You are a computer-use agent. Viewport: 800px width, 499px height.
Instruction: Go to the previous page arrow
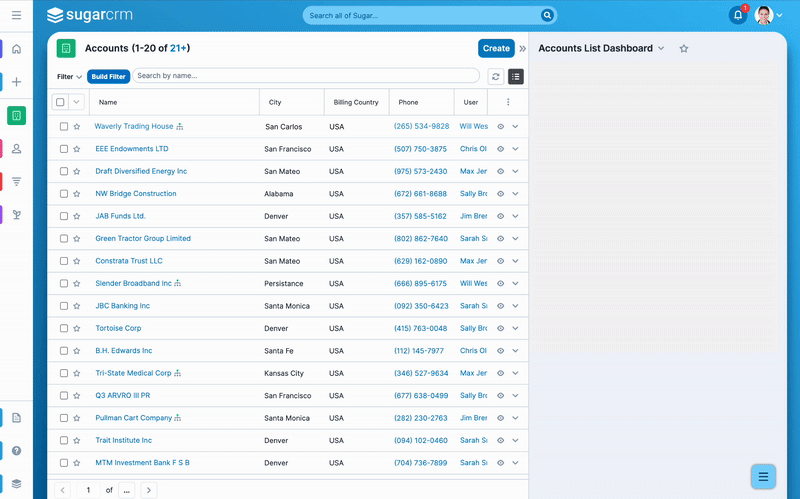(62, 490)
